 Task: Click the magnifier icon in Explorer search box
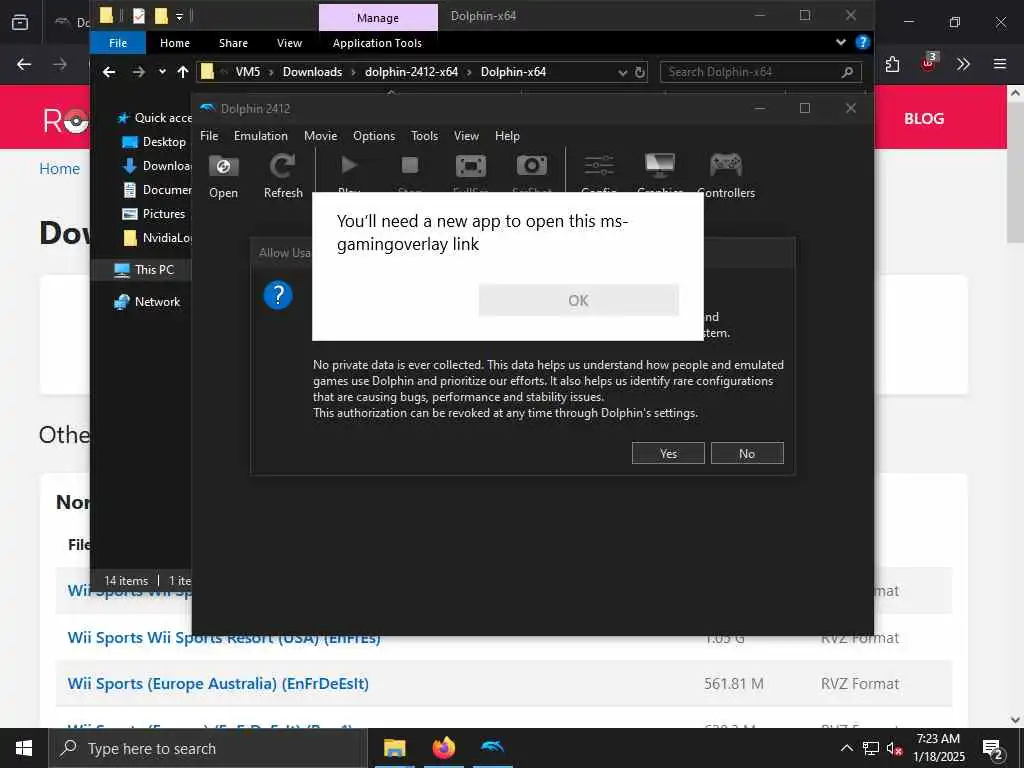[x=847, y=72]
